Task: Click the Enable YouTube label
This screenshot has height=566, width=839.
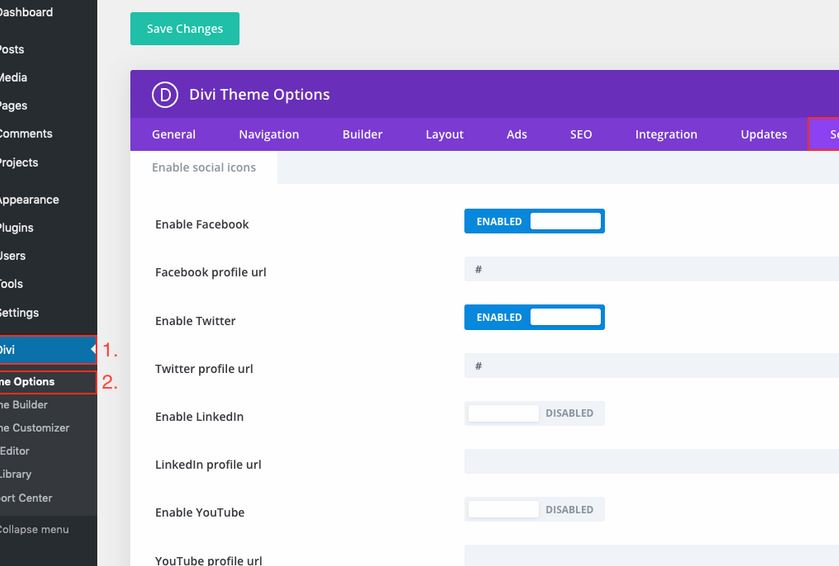Action: pyautogui.click(x=200, y=512)
